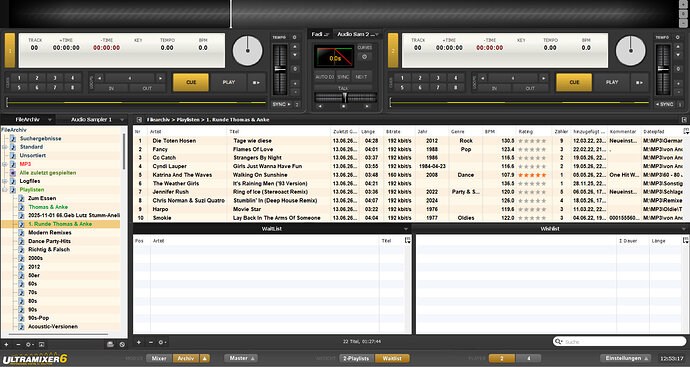Toggle the TALK button
Image resolution: width=690 pixels, height=367 pixels.
[x=343, y=88]
